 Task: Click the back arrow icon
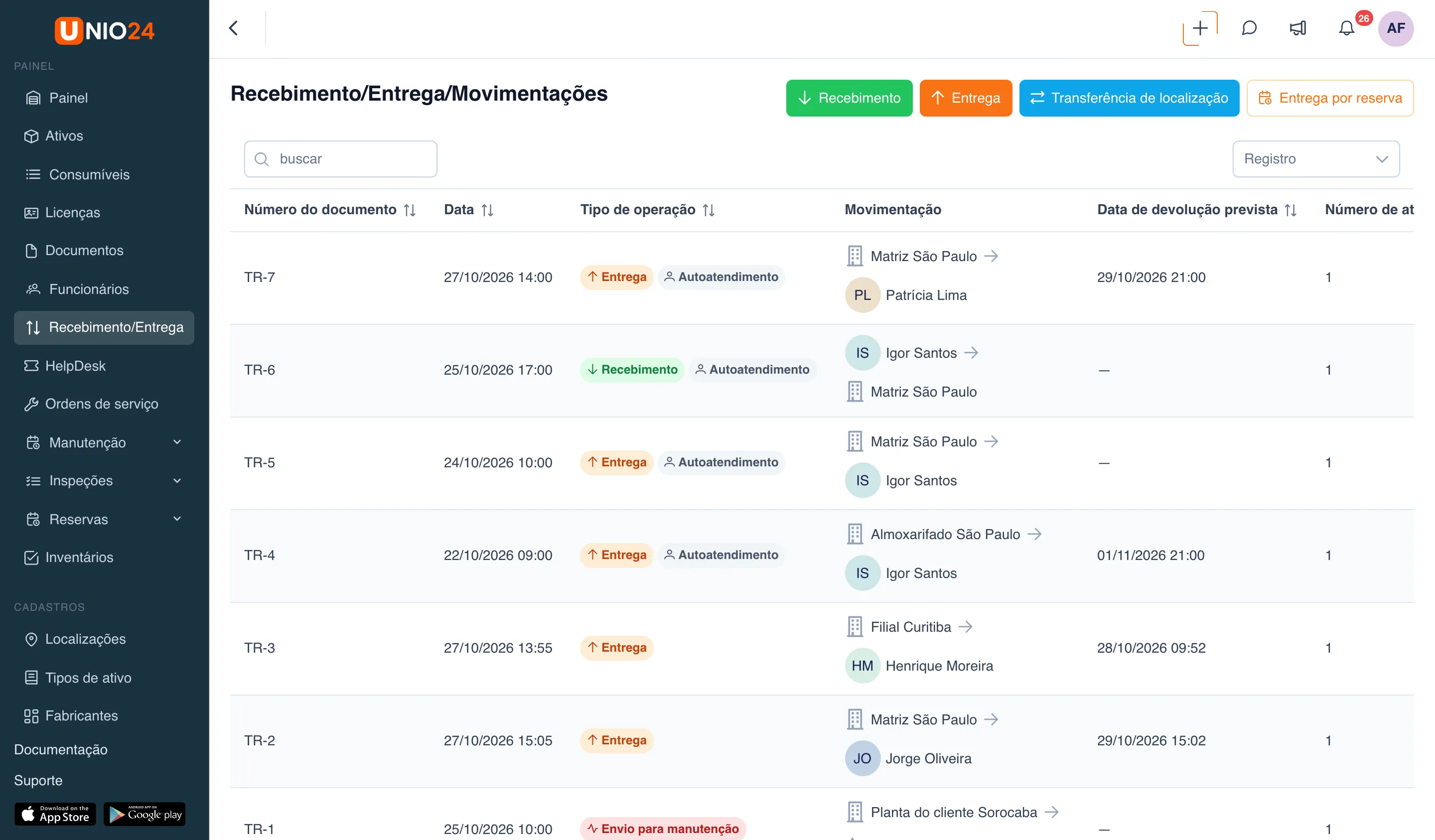pyautogui.click(x=234, y=28)
